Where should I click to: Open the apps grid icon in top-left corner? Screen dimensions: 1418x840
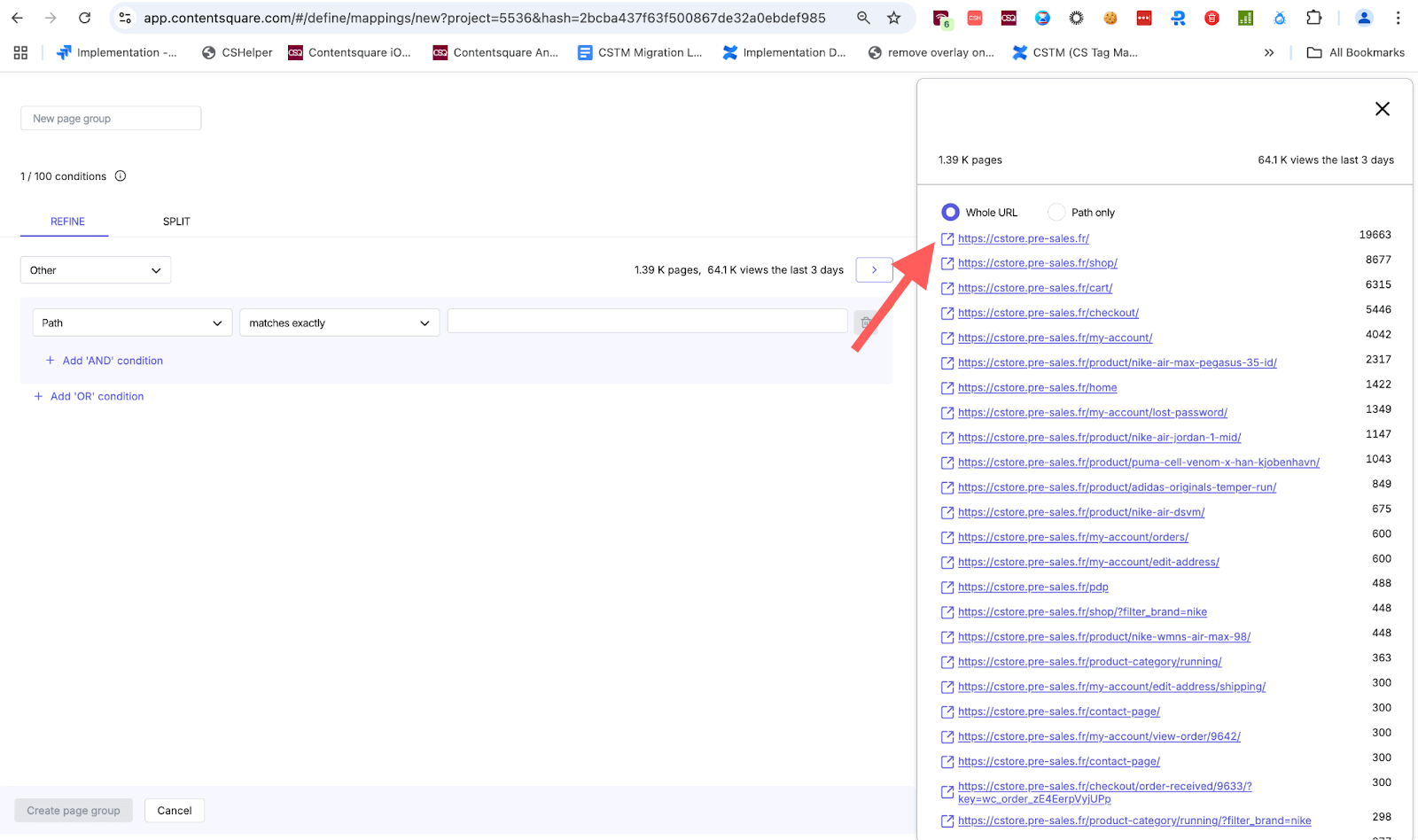pos(19,52)
